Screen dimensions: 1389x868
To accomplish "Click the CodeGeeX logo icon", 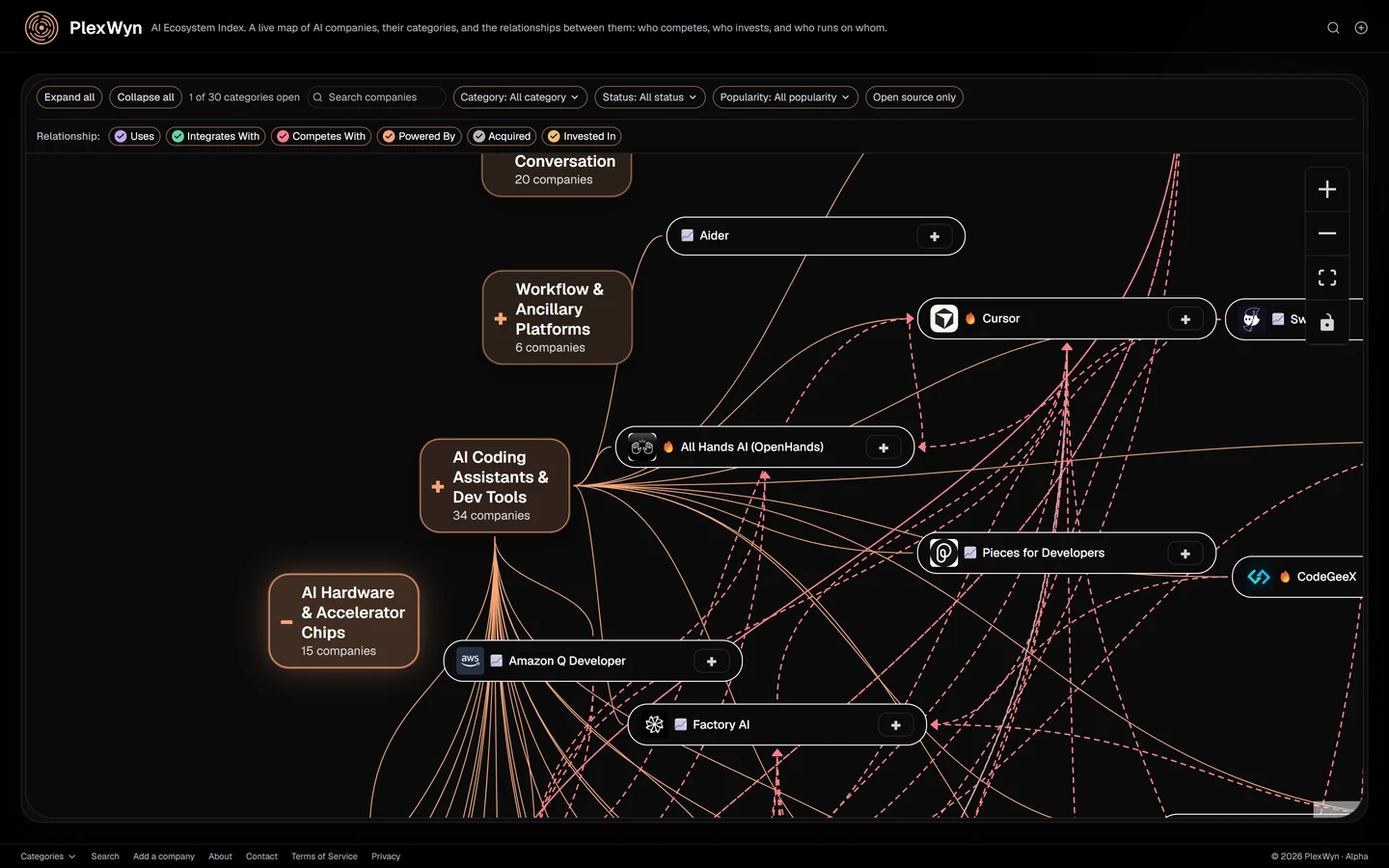I will click(1259, 577).
